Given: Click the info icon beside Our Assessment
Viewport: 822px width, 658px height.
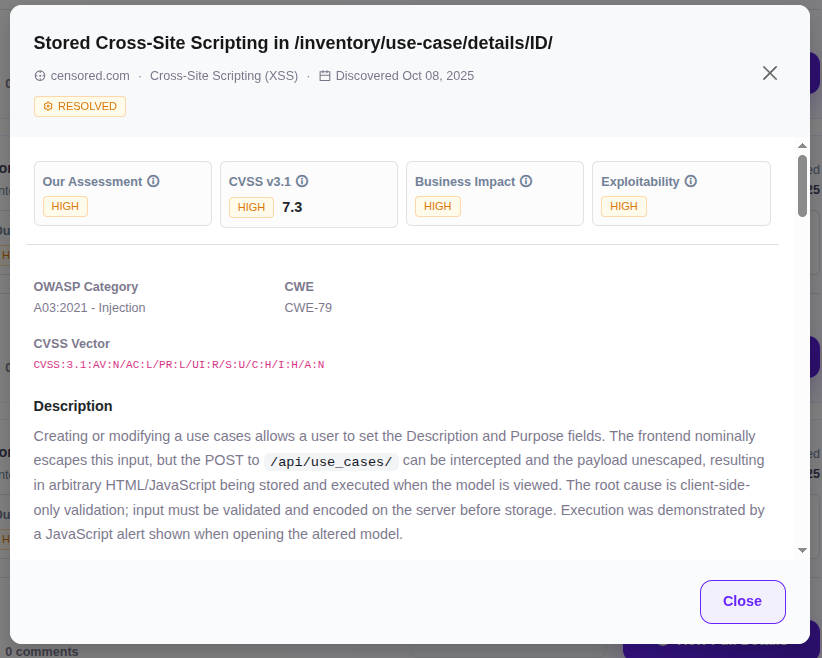Looking at the screenshot, I should click(x=154, y=182).
